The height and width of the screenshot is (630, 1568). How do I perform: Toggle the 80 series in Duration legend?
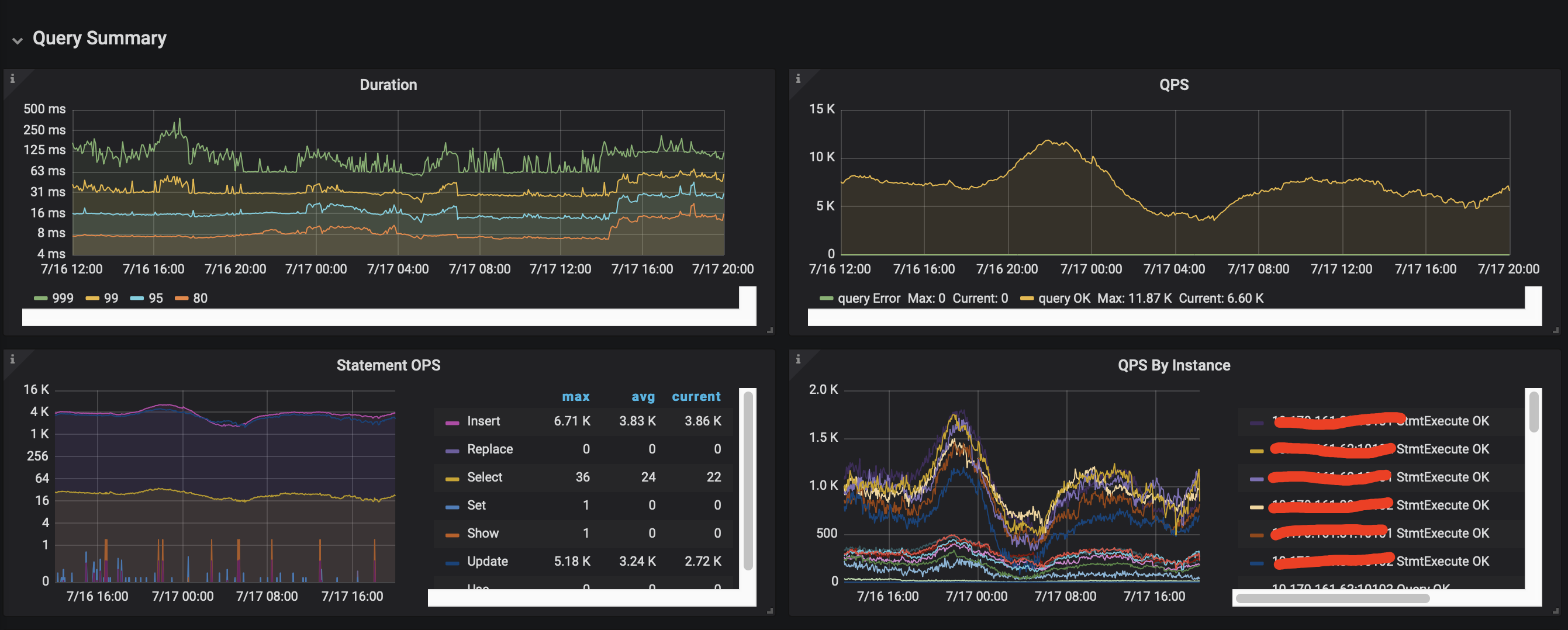(x=201, y=298)
